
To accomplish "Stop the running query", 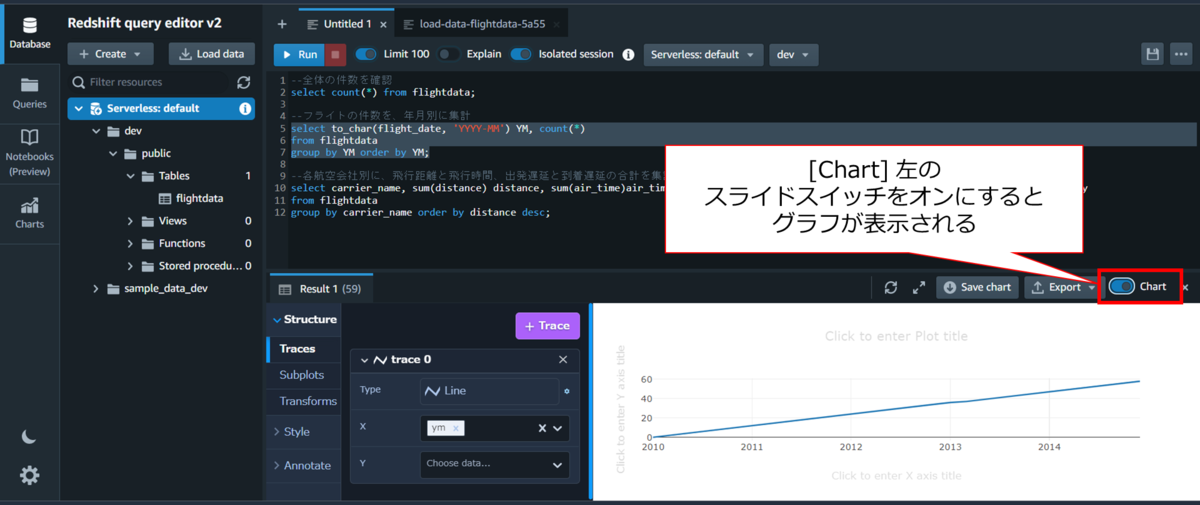I will [337, 54].
